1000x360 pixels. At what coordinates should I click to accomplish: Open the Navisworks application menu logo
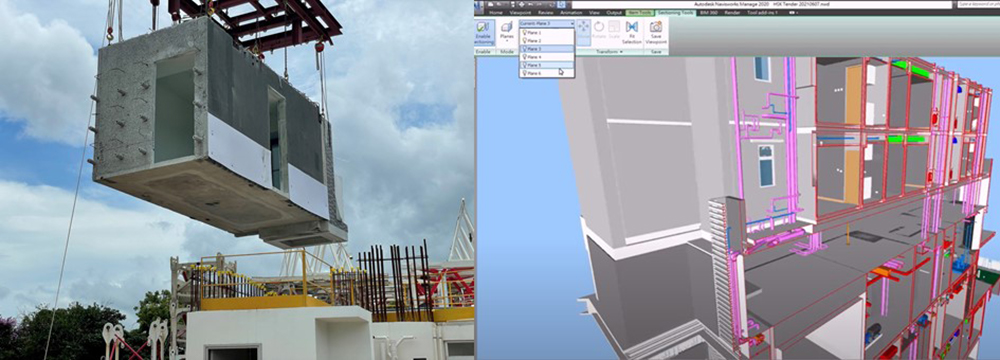point(478,6)
